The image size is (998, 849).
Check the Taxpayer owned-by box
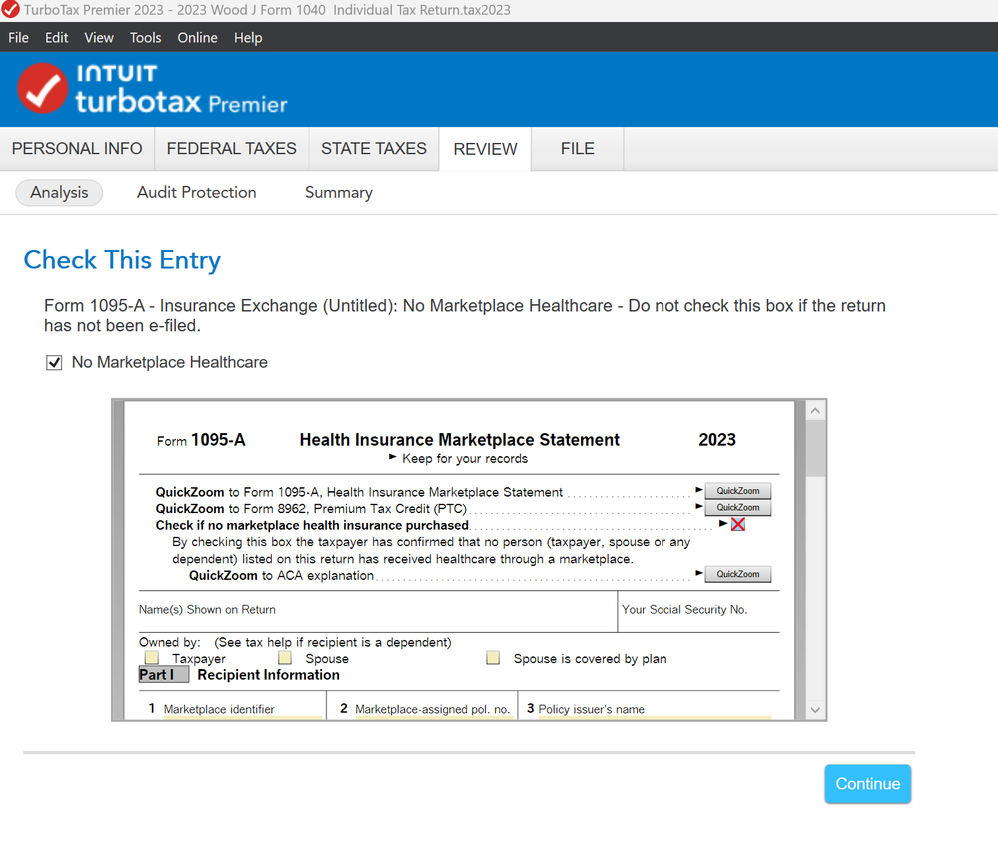point(151,657)
